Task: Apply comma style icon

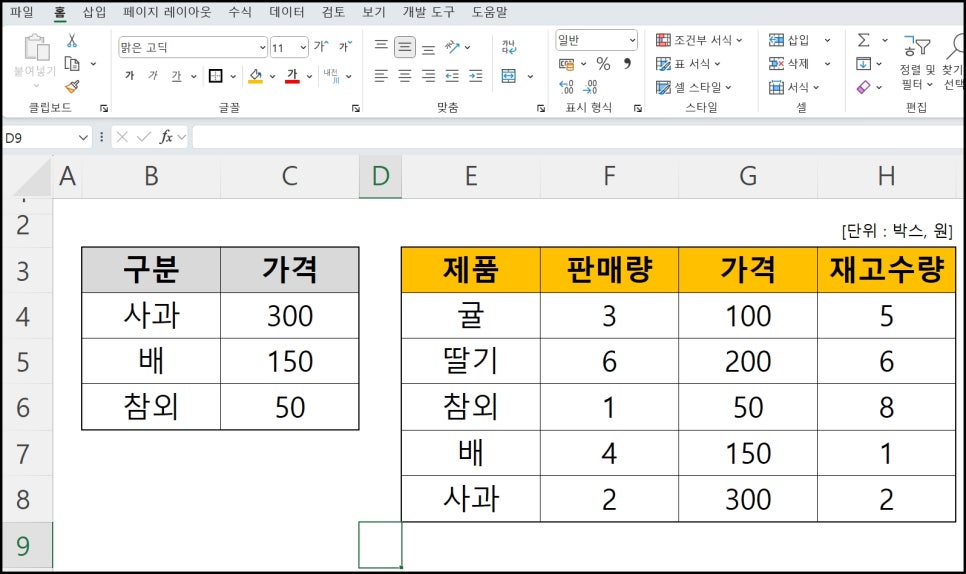Action: (x=627, y=63)
